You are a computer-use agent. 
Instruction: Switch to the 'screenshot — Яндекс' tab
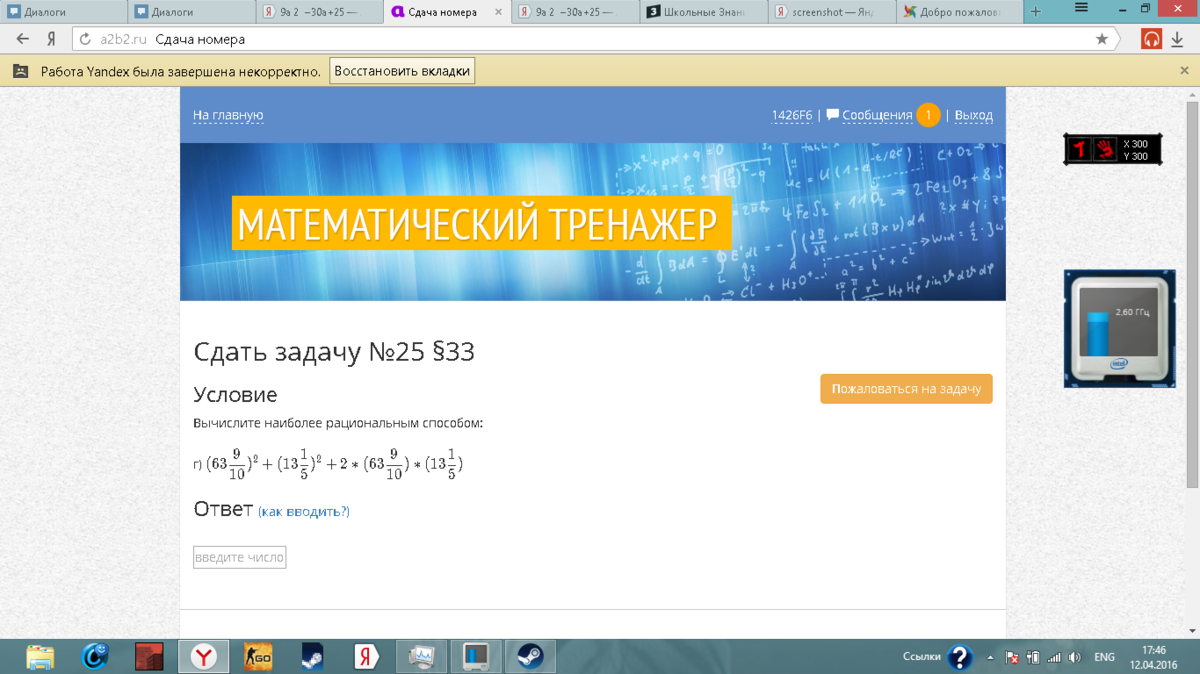point(831,12)
